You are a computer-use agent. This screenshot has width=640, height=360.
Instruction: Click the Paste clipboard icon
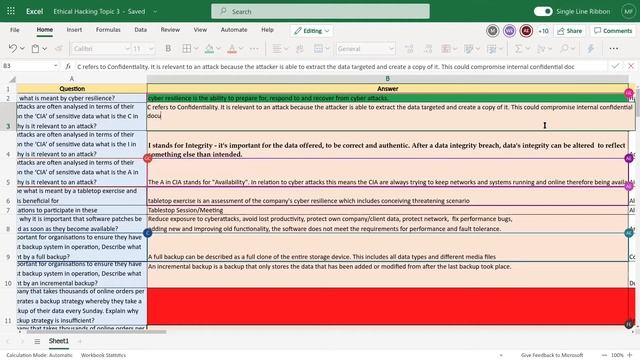[x=36, y=49]
